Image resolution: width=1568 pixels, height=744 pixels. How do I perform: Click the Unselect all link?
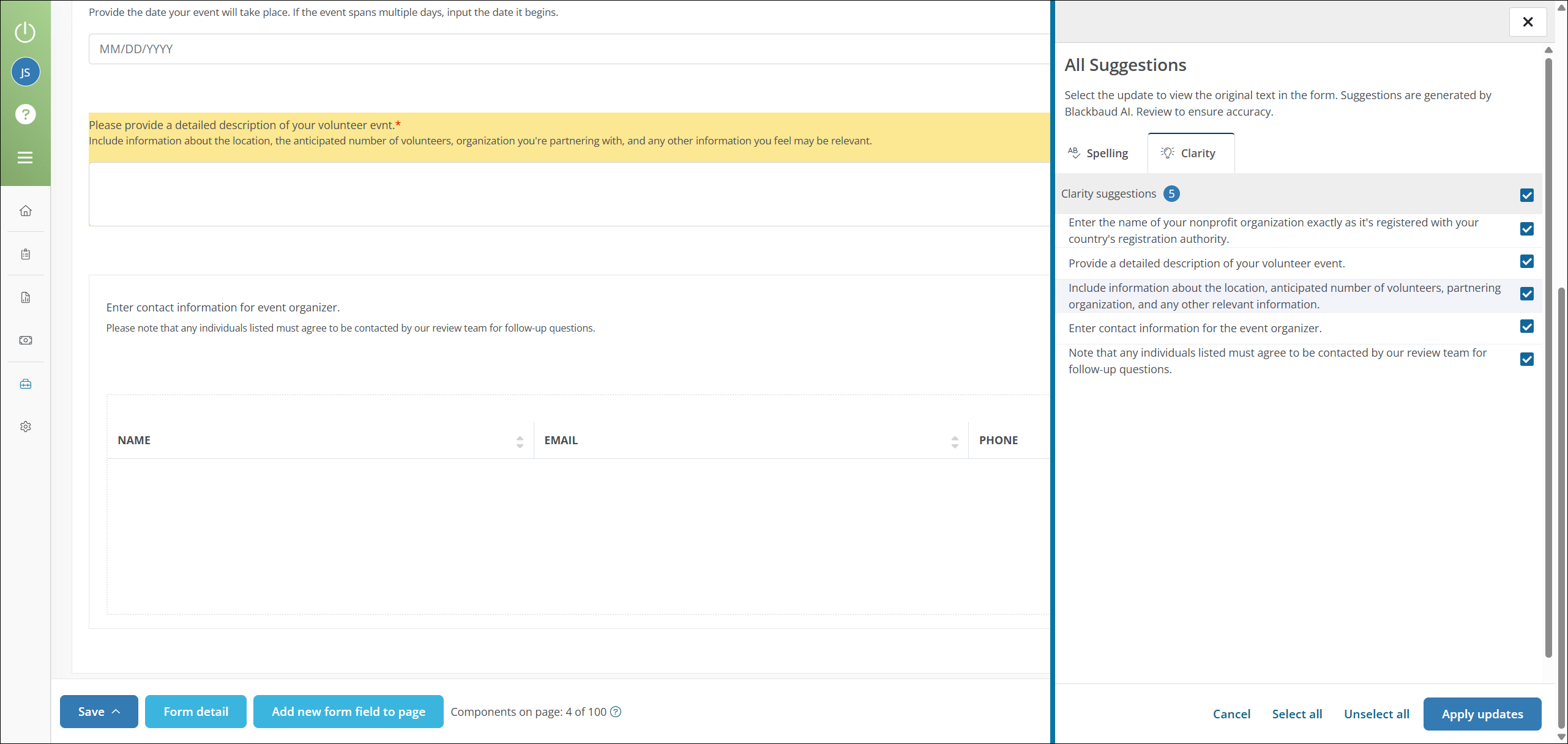coord(1376,714)
